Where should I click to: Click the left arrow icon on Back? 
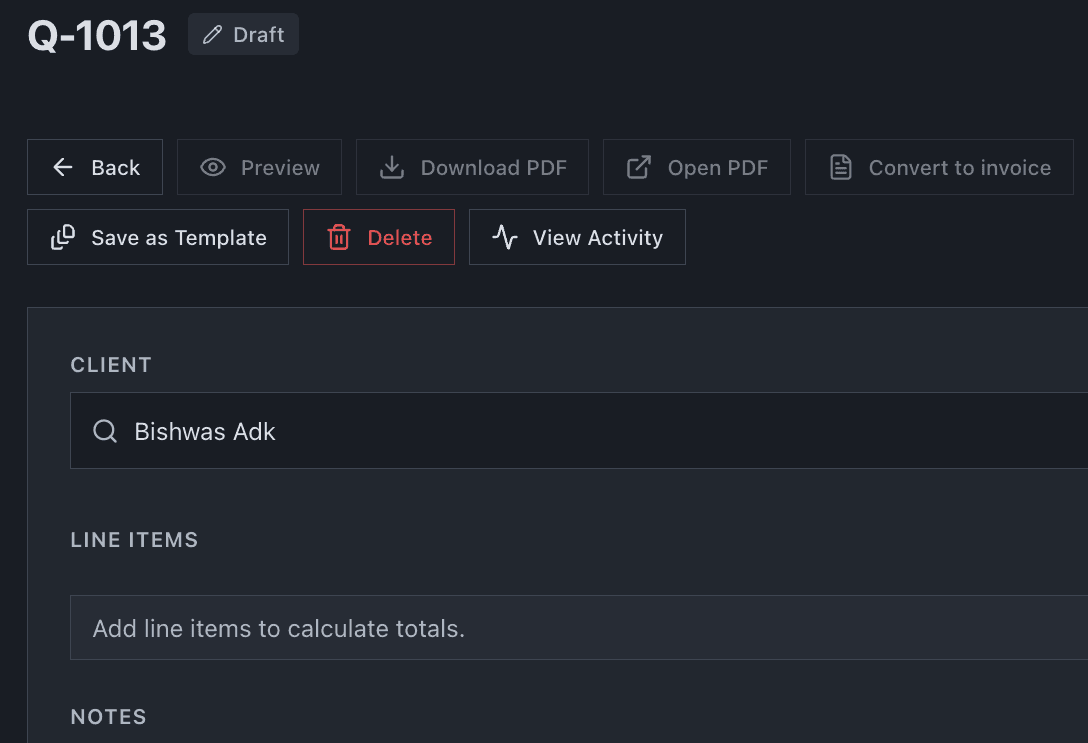point(62,167)
